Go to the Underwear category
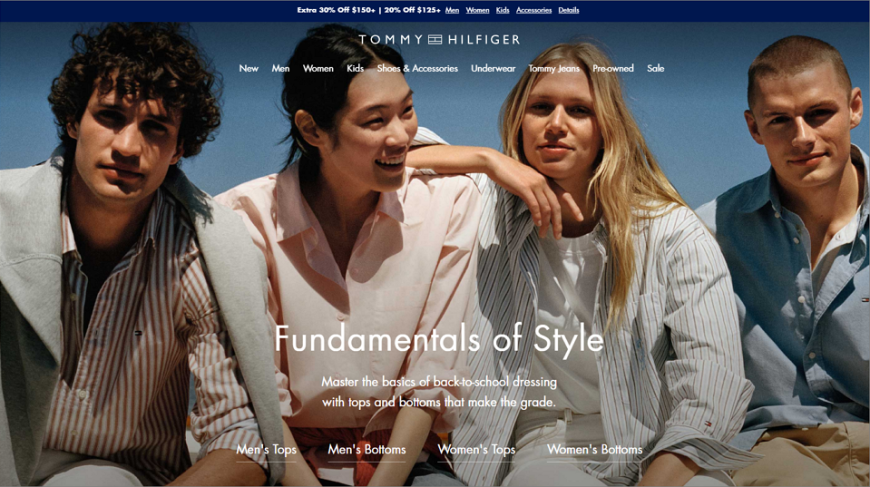The image size is (870, 487). pyautogui.click(x=493, y=68)
